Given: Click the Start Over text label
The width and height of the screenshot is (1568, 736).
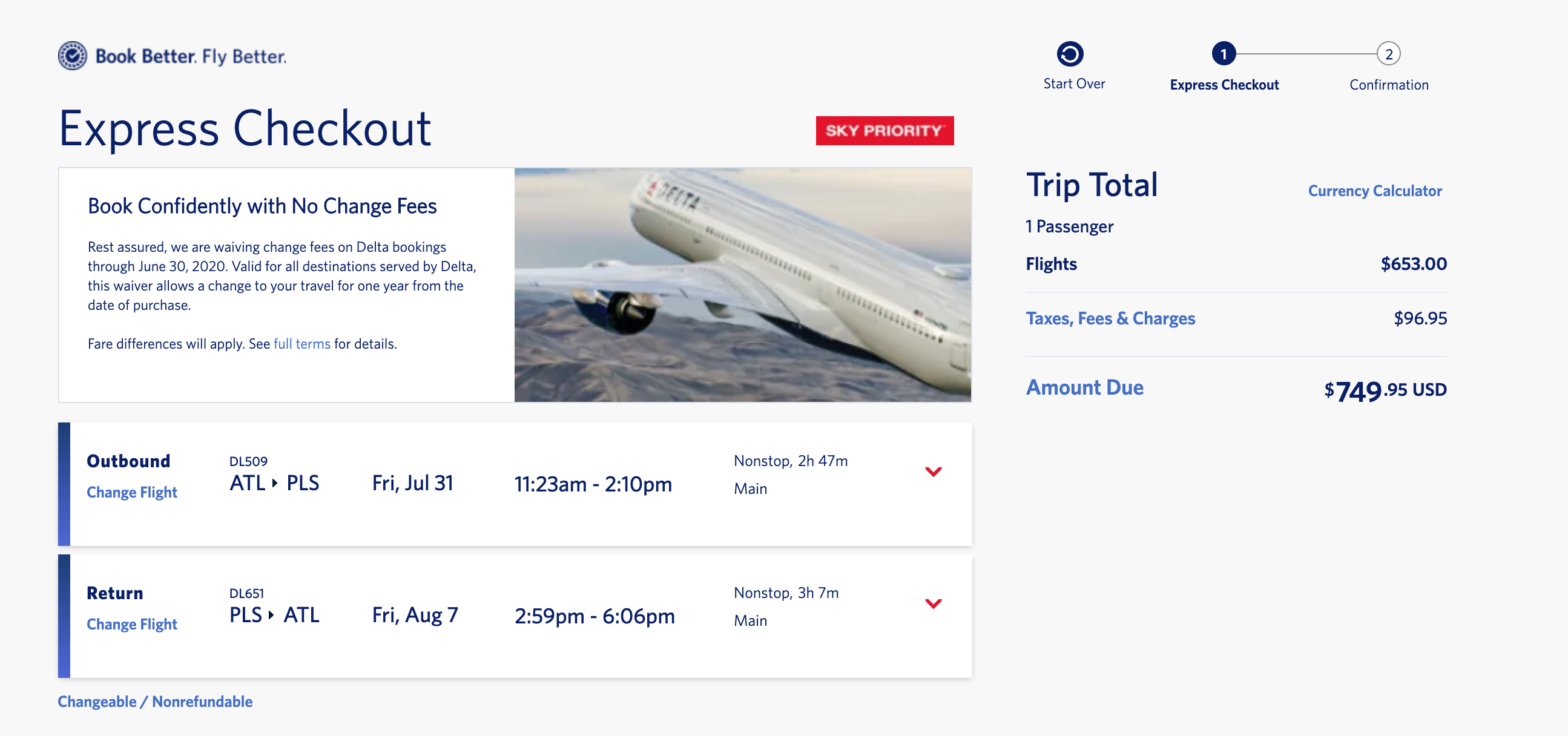Looking at the screenshot, I should (1074, 84).
